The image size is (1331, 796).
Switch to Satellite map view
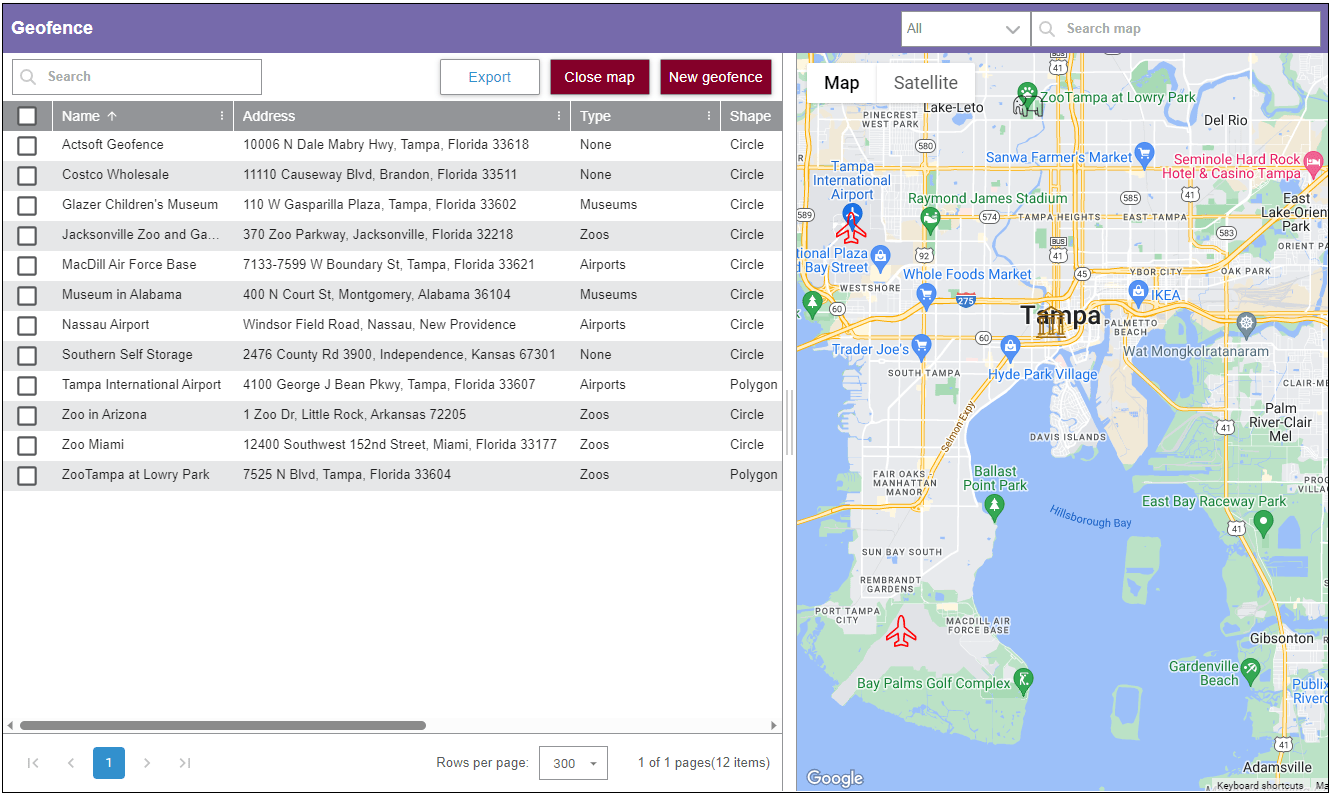click(x=925, y=83)
